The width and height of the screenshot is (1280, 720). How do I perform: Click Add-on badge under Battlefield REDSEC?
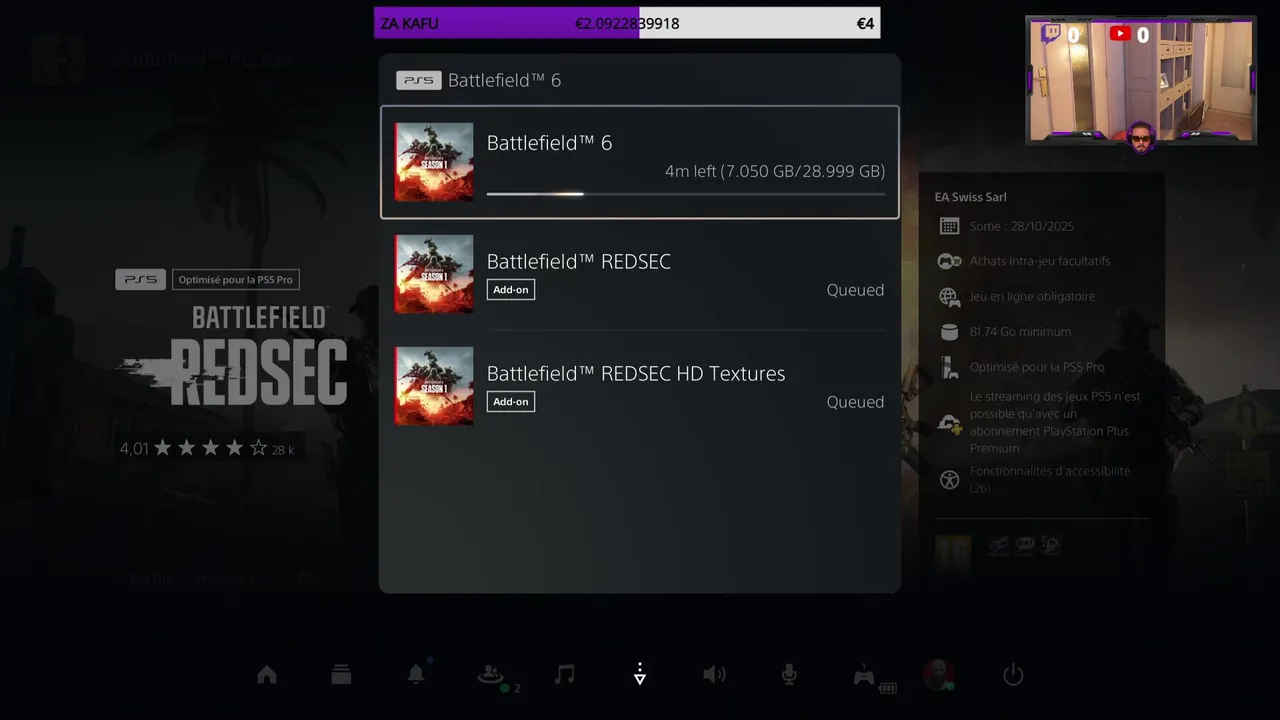click(x=511, y=290)
